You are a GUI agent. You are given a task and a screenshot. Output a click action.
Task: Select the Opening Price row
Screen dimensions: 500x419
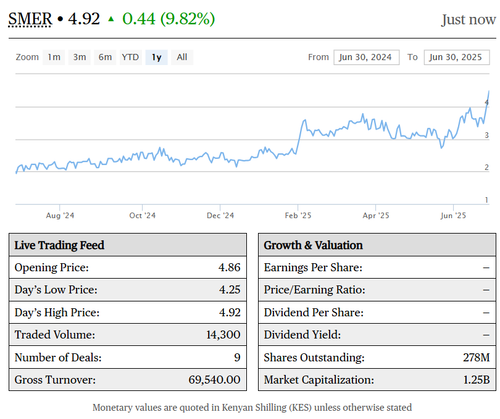point(128,267)
